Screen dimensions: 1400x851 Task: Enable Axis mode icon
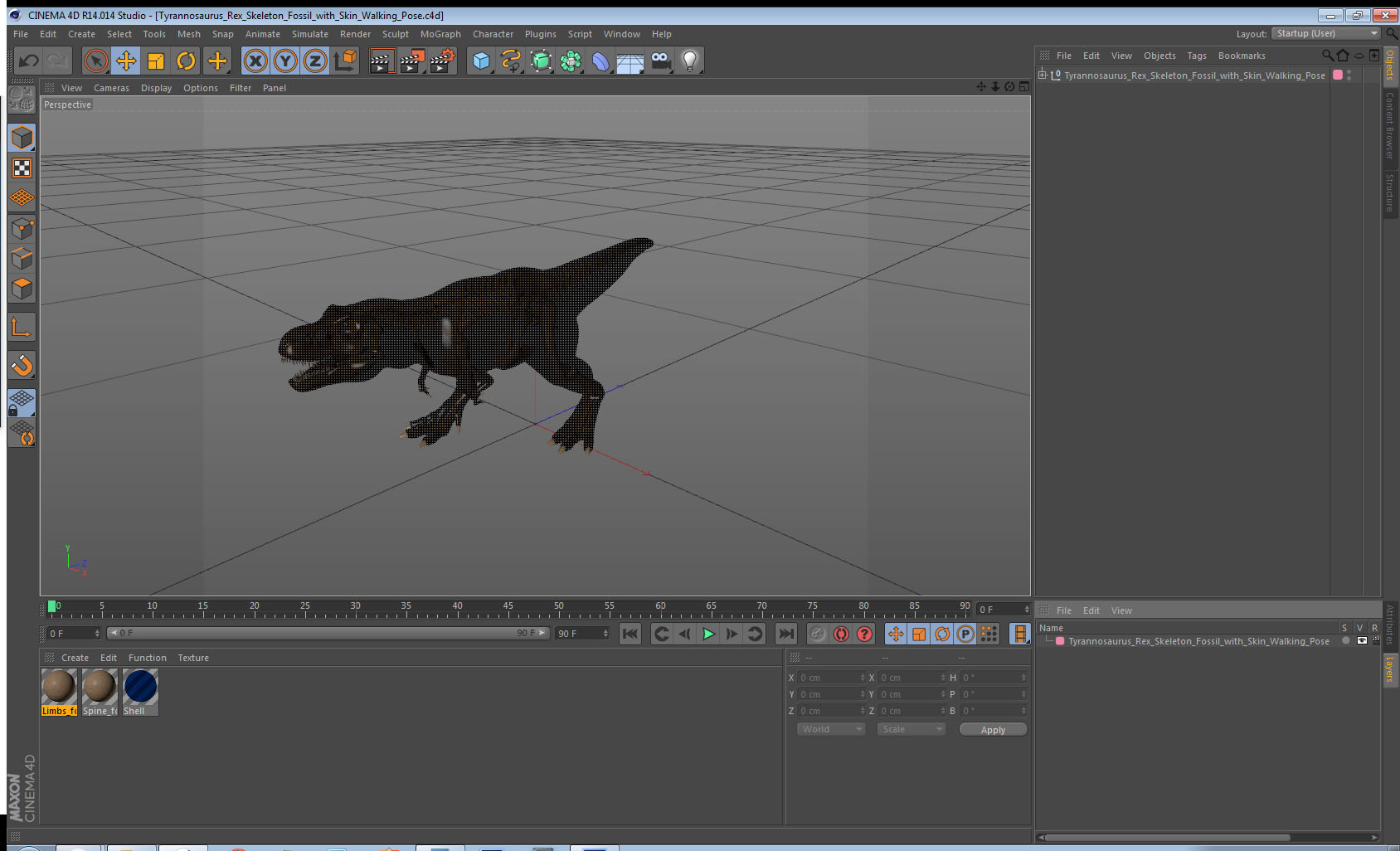click(x=22, y=328)
